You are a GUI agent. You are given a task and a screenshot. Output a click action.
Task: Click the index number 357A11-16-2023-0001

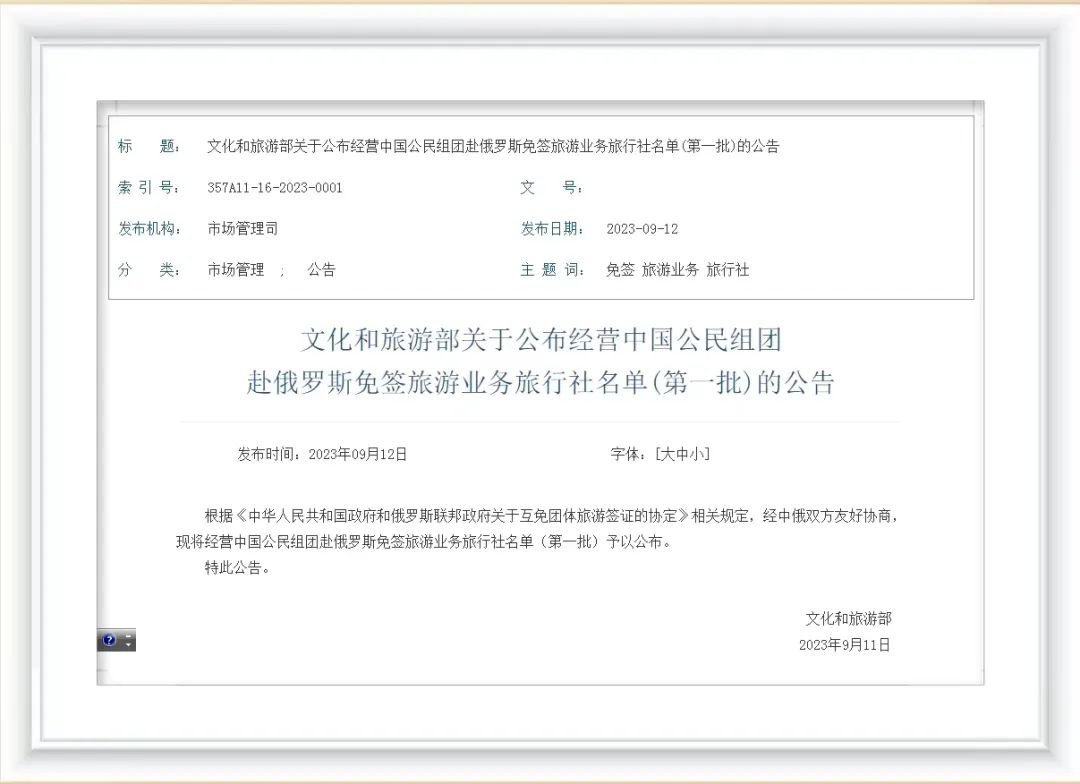274,188
